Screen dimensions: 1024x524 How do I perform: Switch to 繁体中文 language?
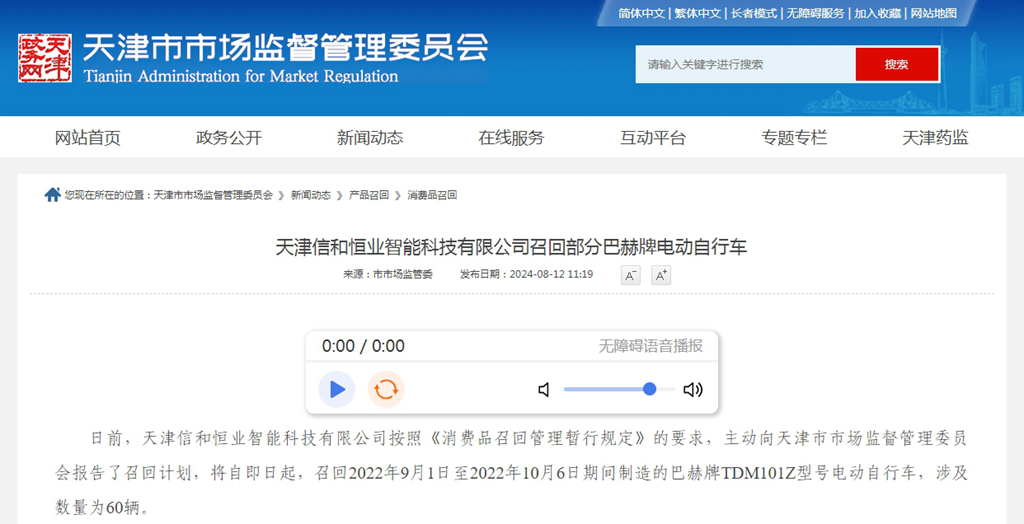[x=697, y=13]
